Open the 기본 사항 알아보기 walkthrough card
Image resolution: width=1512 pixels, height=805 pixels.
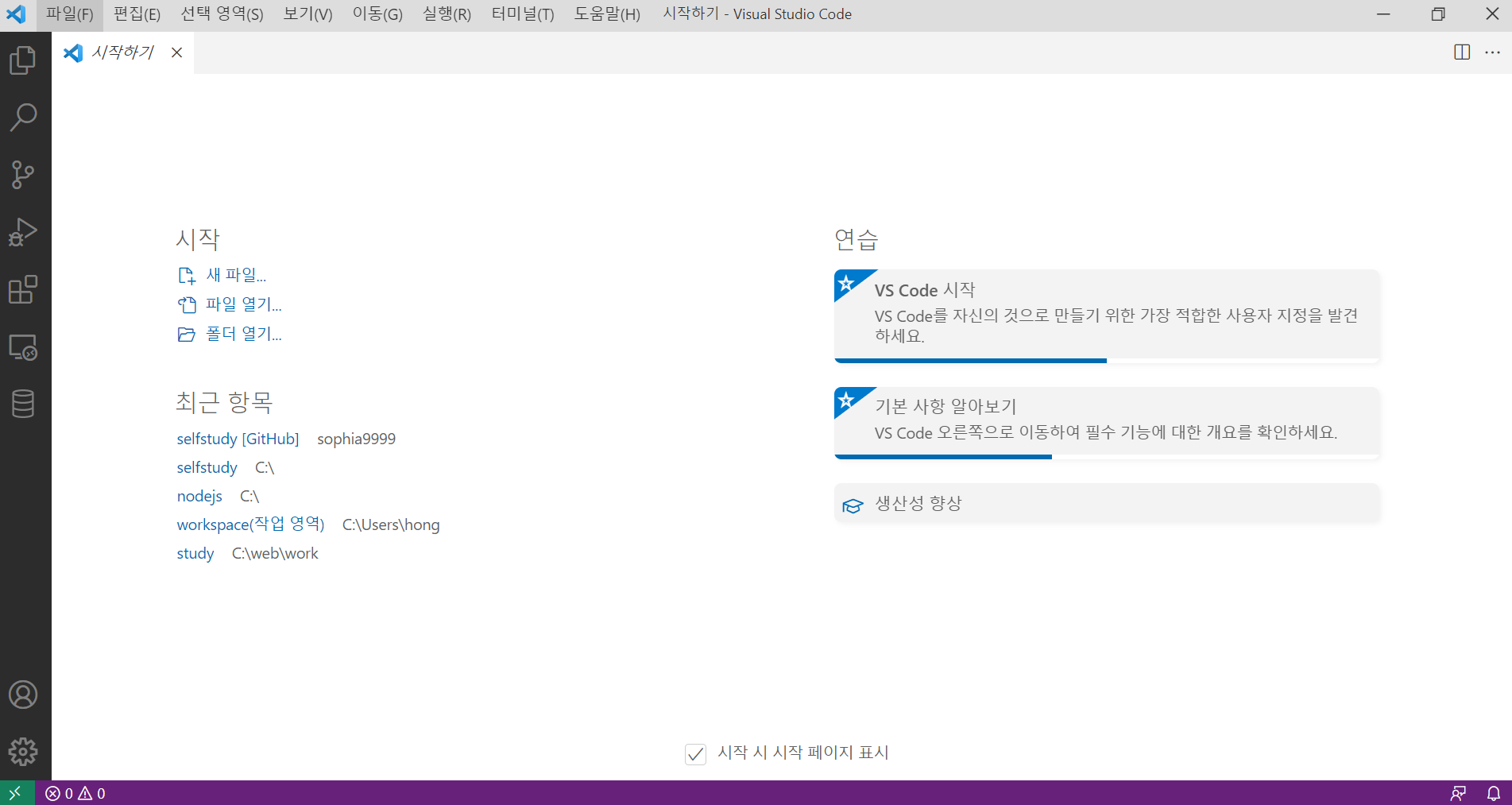point(1107,423)
